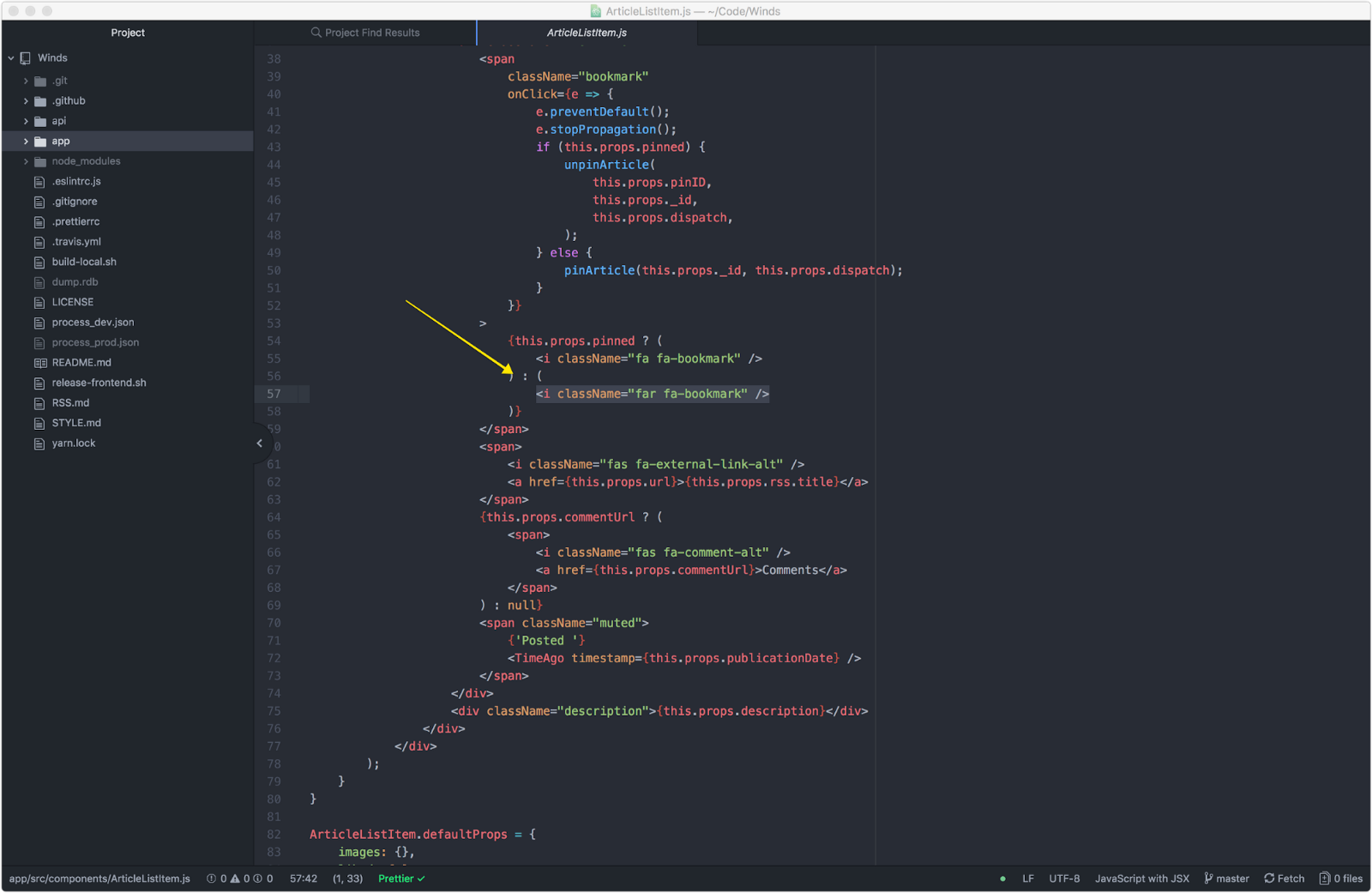Open the master branch indicator
This screenshot has width=1372, height=893.
click(1226, 878)
